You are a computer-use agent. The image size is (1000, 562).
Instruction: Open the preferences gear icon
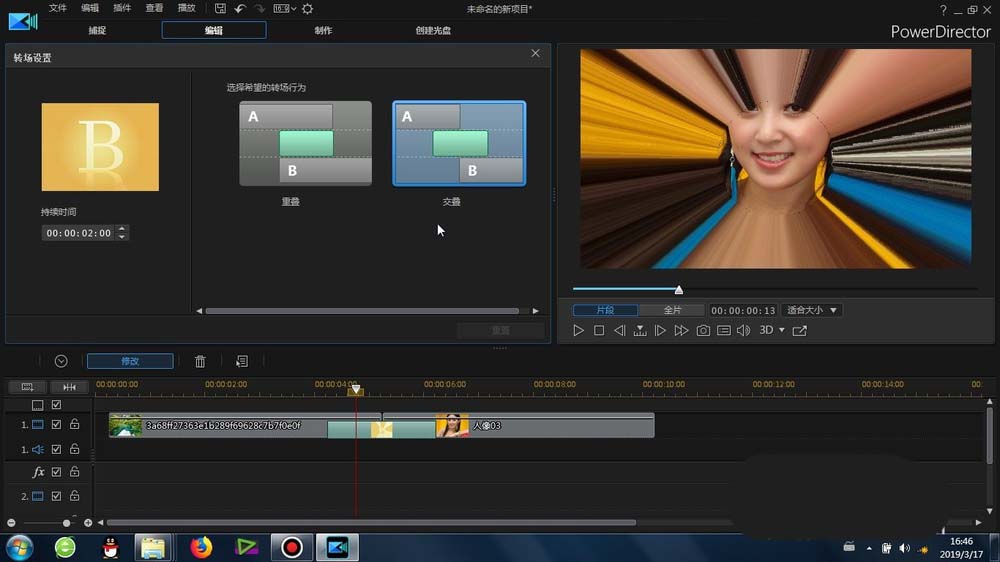coord(307,8)
